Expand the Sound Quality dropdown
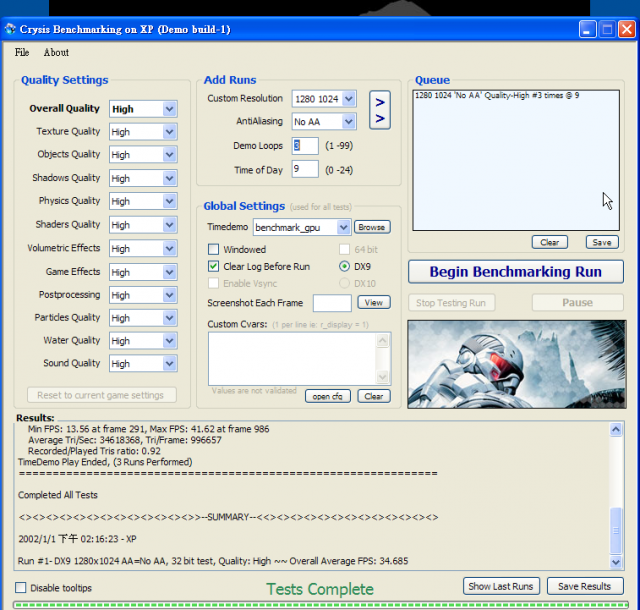The image size is (640, 610). tap(169, 364)
